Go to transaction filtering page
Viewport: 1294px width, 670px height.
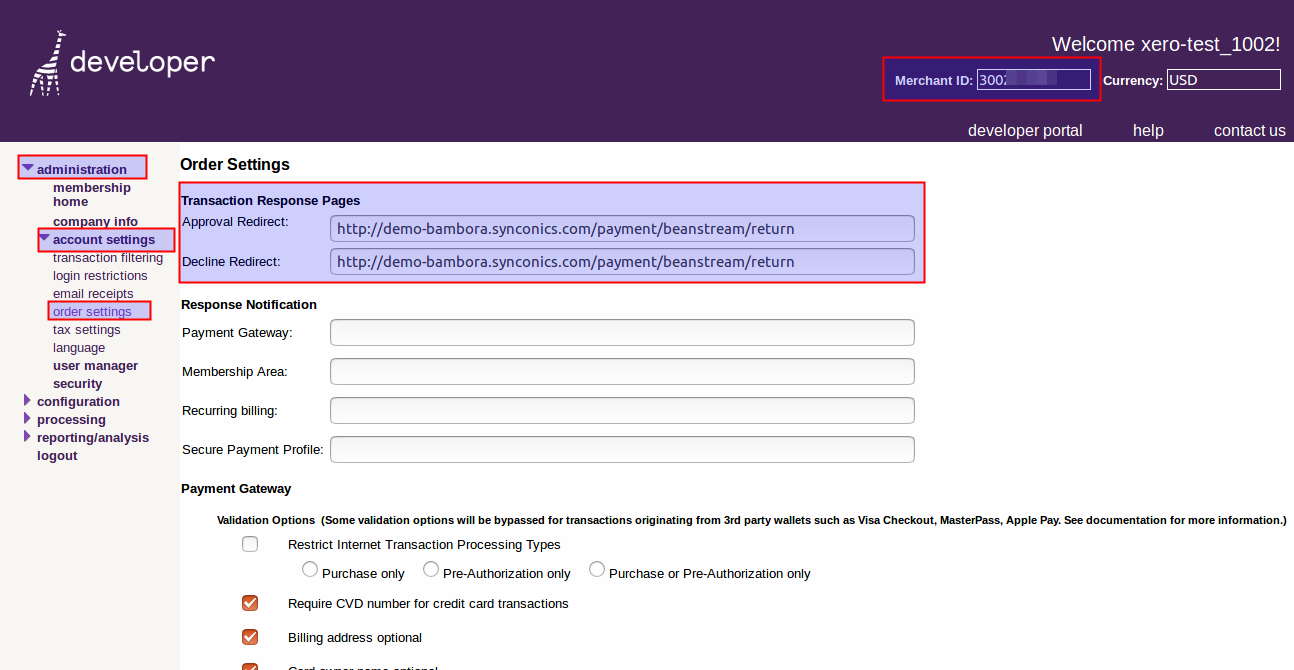pos(108,258)
